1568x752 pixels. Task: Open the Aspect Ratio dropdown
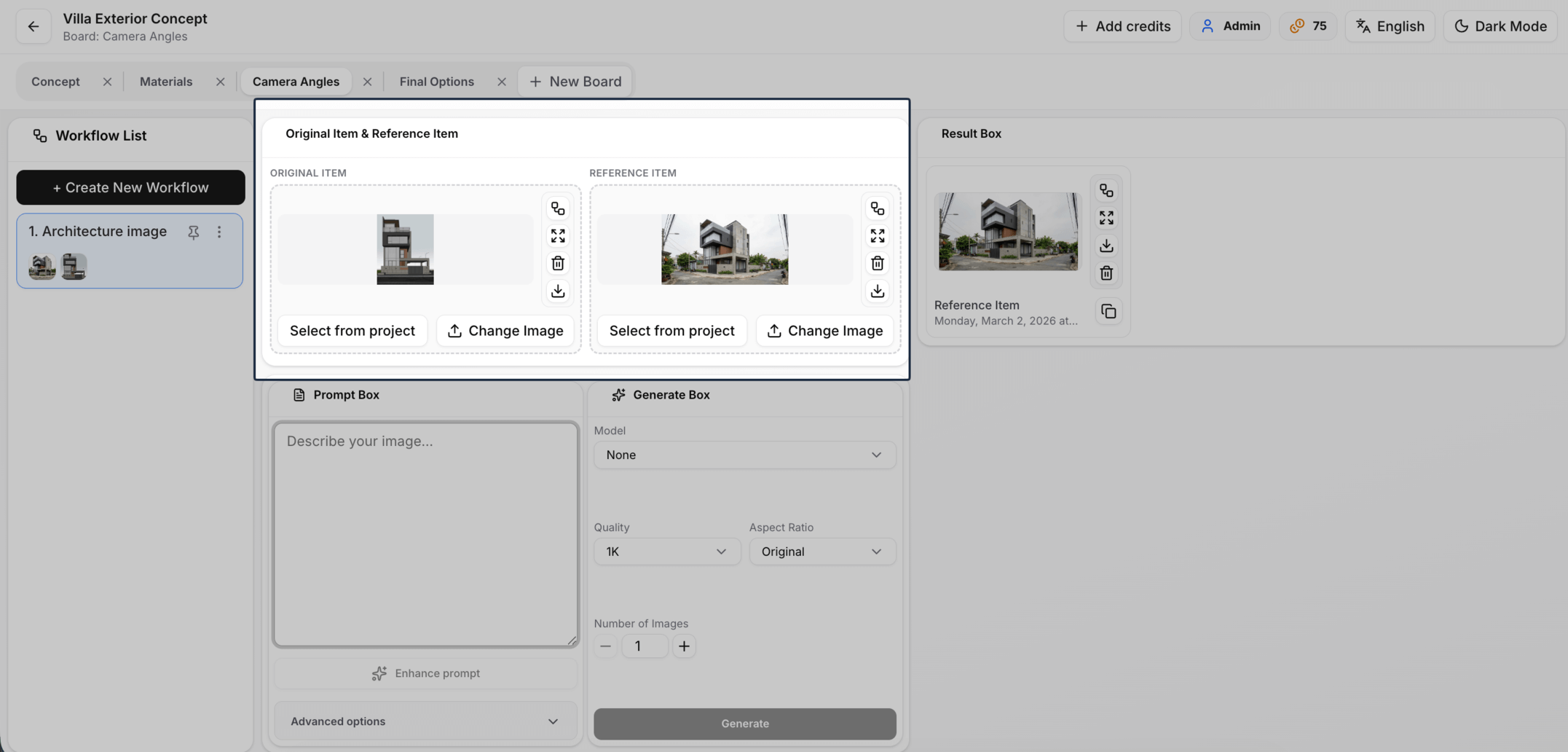point(822,552)
